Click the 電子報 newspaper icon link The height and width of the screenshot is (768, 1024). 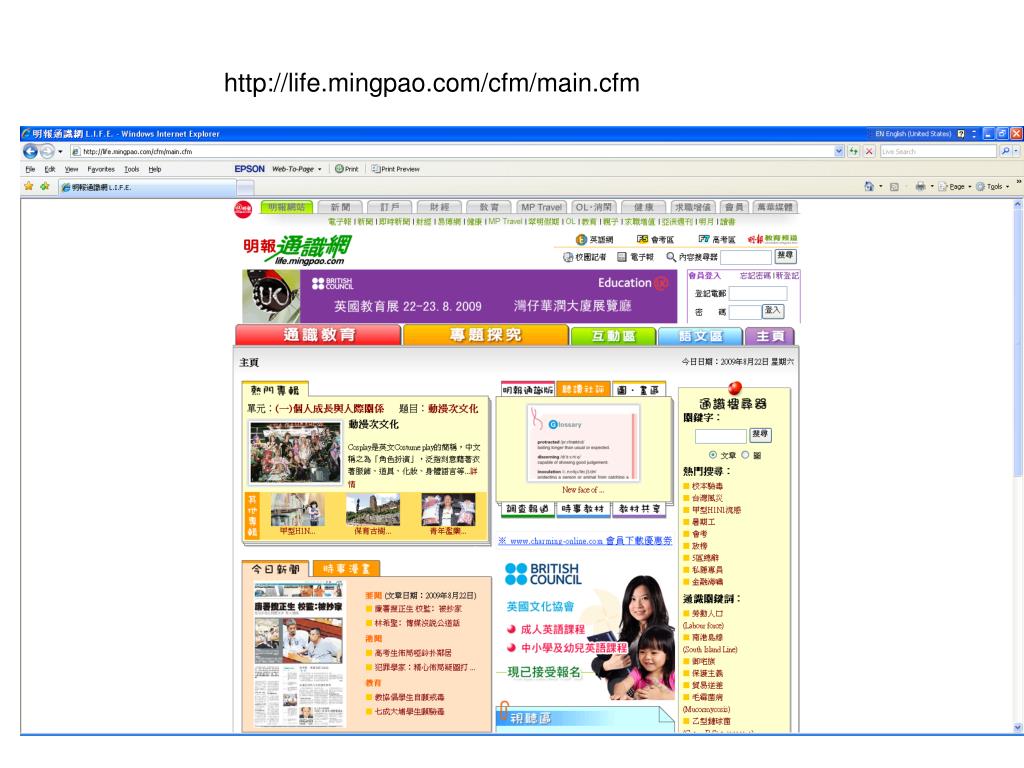click(x=635, y=257)
